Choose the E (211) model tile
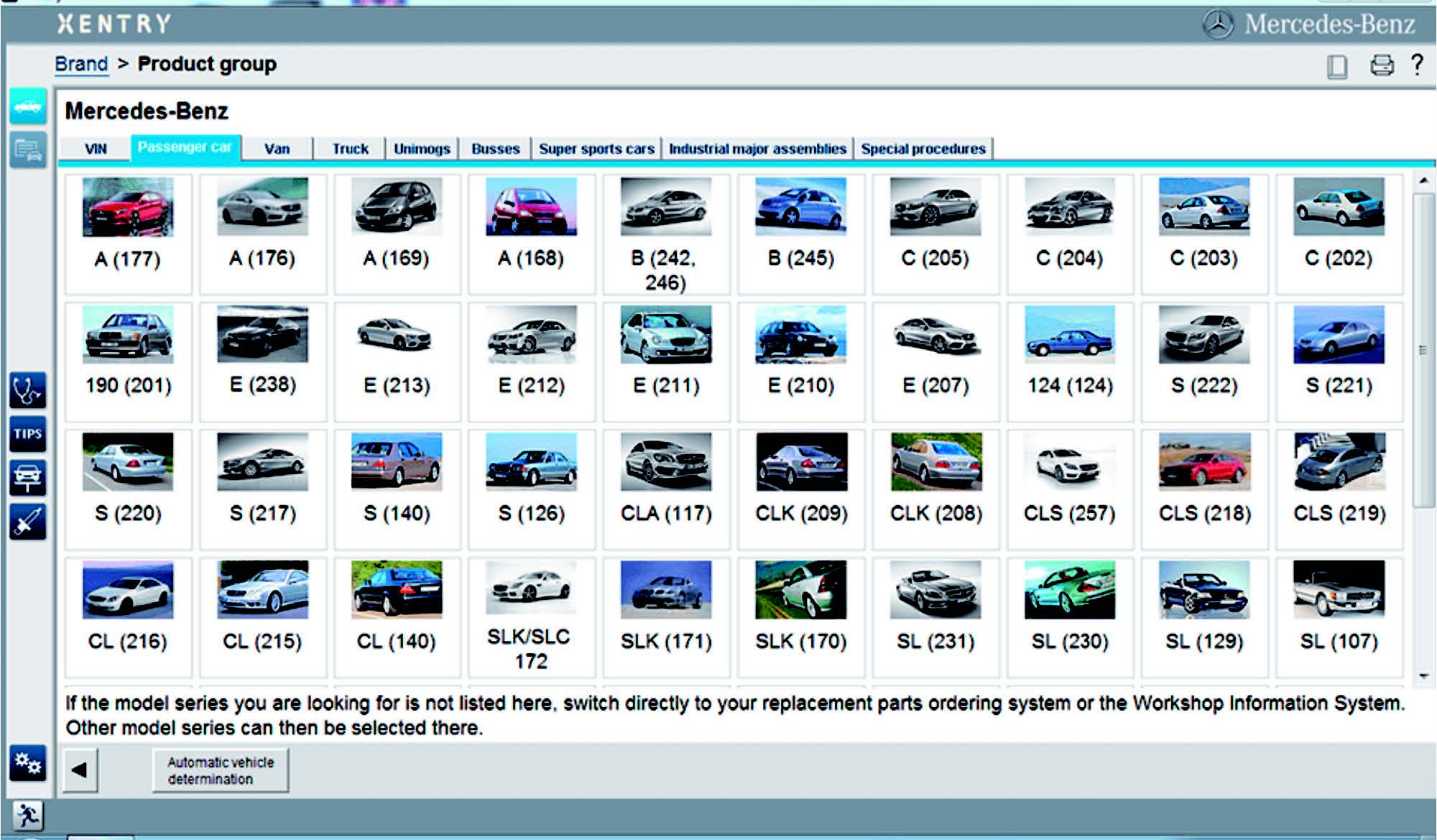 666,362
